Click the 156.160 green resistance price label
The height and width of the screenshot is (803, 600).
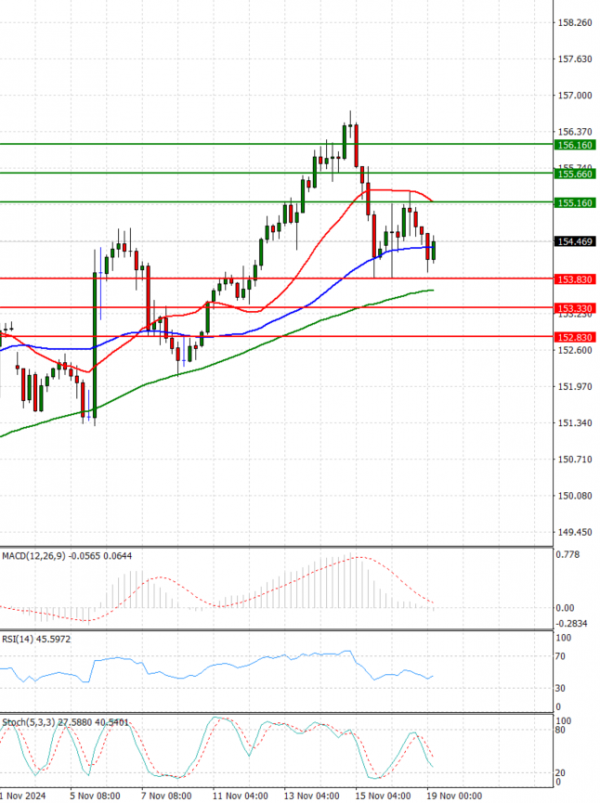(575, 145)
